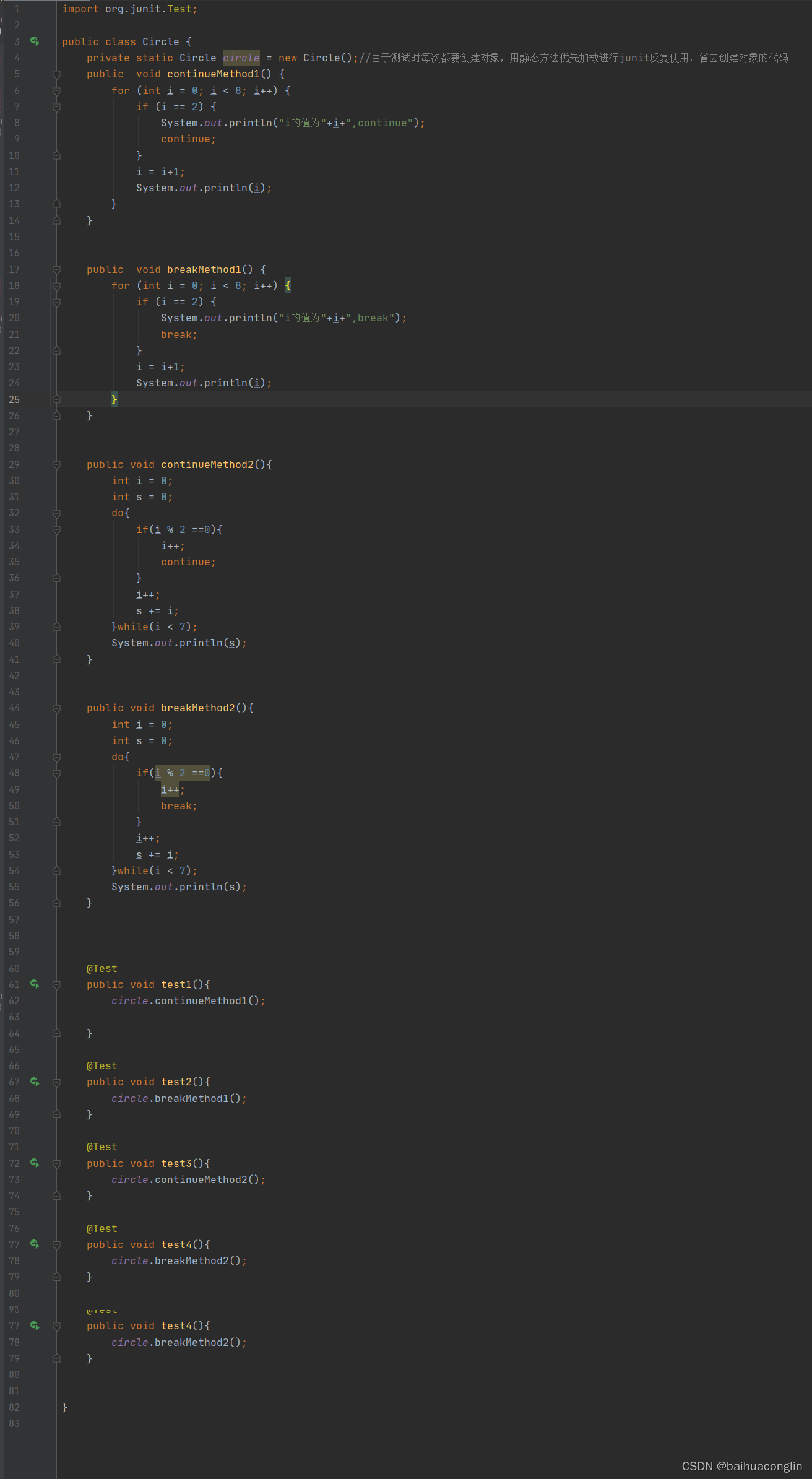This screenshot has width=812, height=1479.
Task: Fold the if block on line 19
Action: click(57, 301)
